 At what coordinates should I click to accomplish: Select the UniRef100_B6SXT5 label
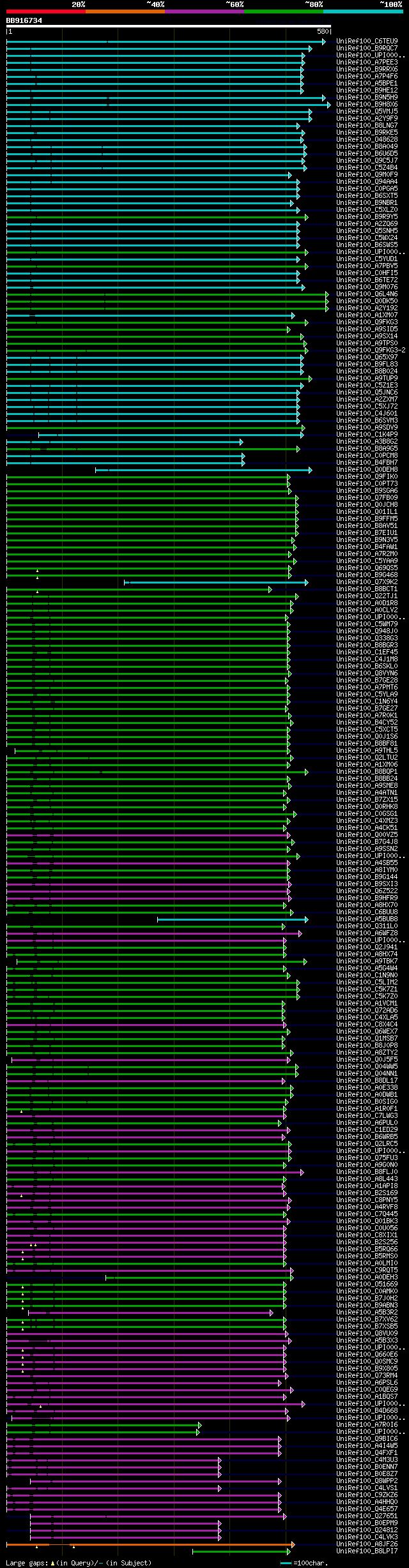(x=367, y=195)
